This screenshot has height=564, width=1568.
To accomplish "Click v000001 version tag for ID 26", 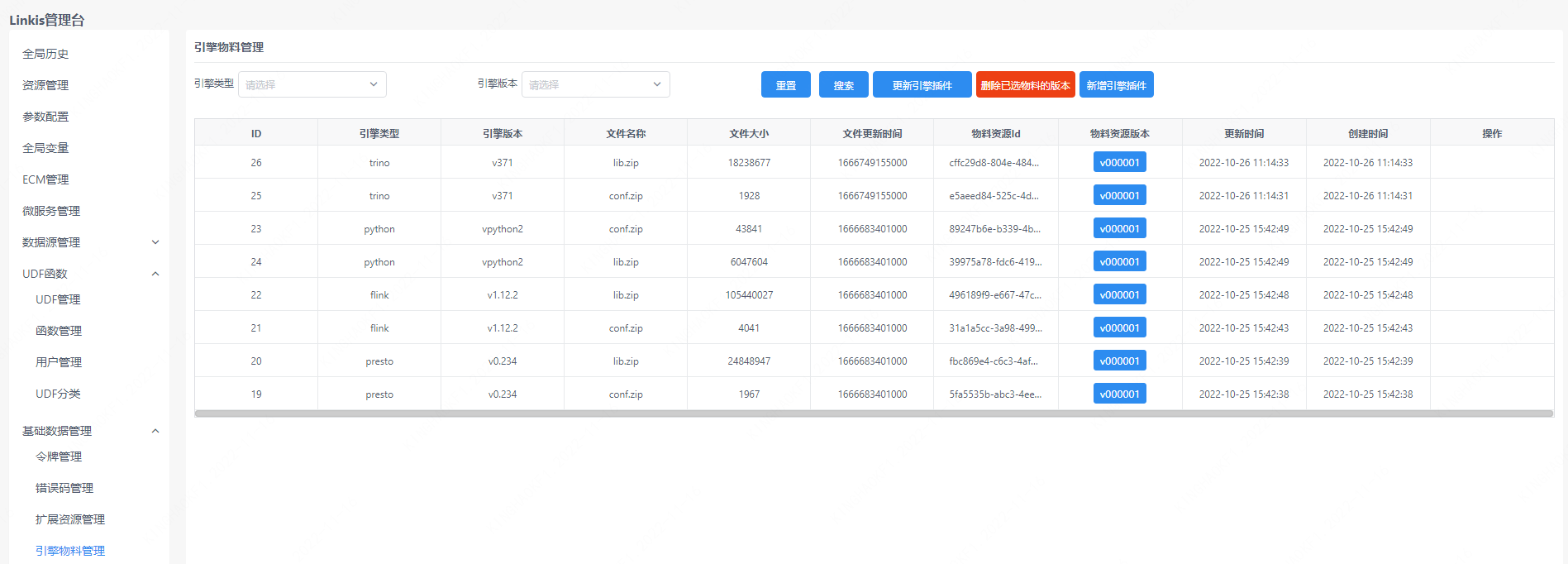I will tap(1119, 163).
